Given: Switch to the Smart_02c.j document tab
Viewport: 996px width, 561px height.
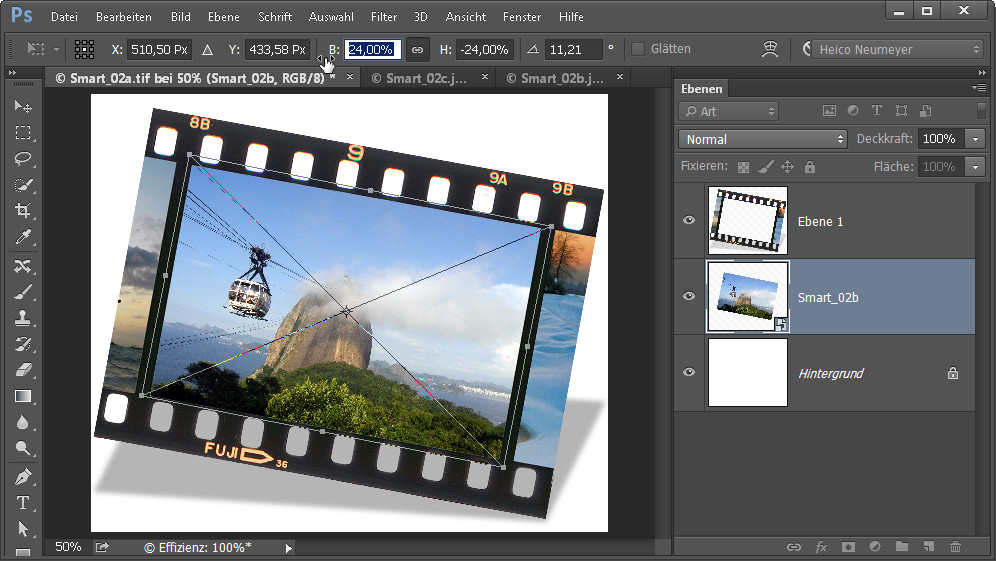Looking at the screenshot, I should [x=419, y=78].
